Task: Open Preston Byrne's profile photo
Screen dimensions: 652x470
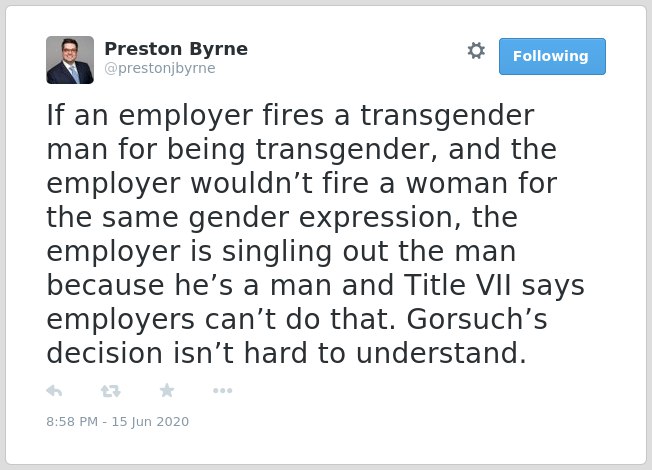Action: coord(70,60)
